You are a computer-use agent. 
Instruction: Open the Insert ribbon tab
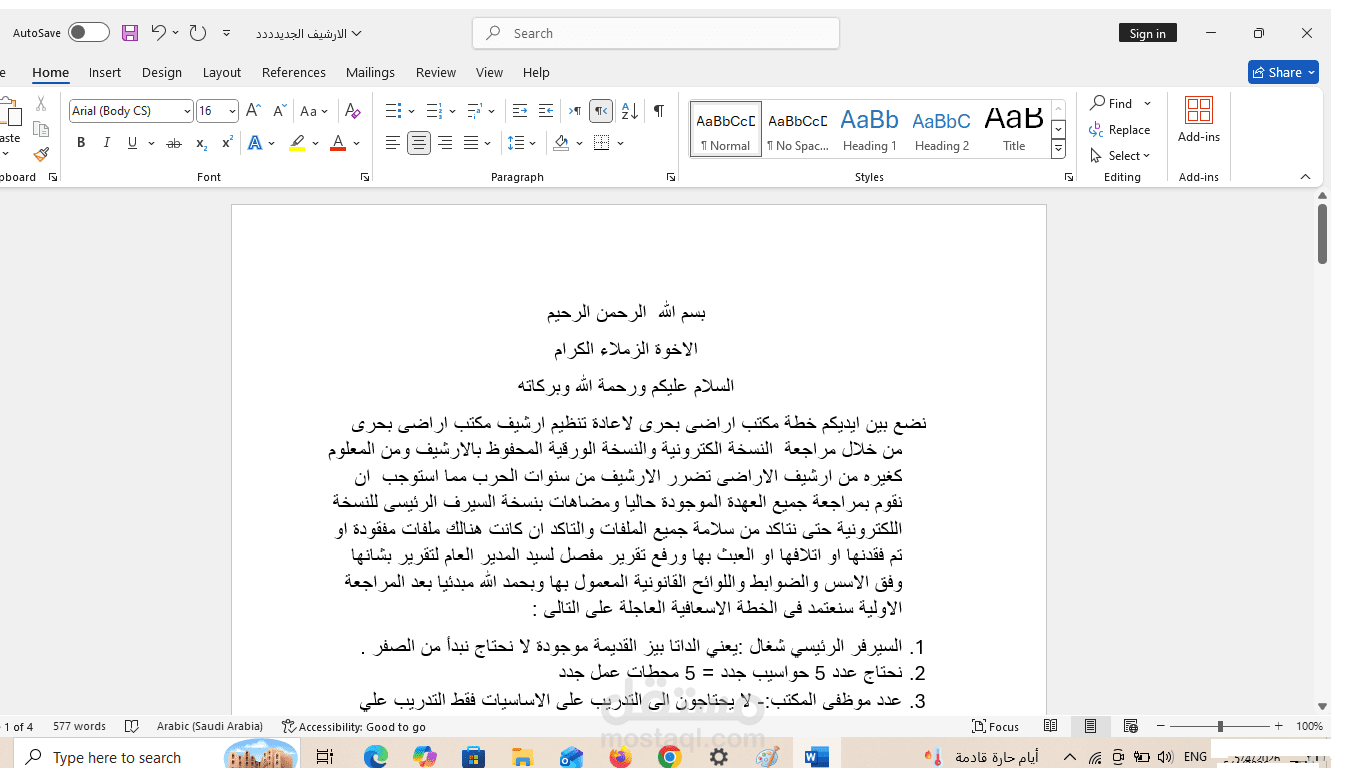(105, 73)
